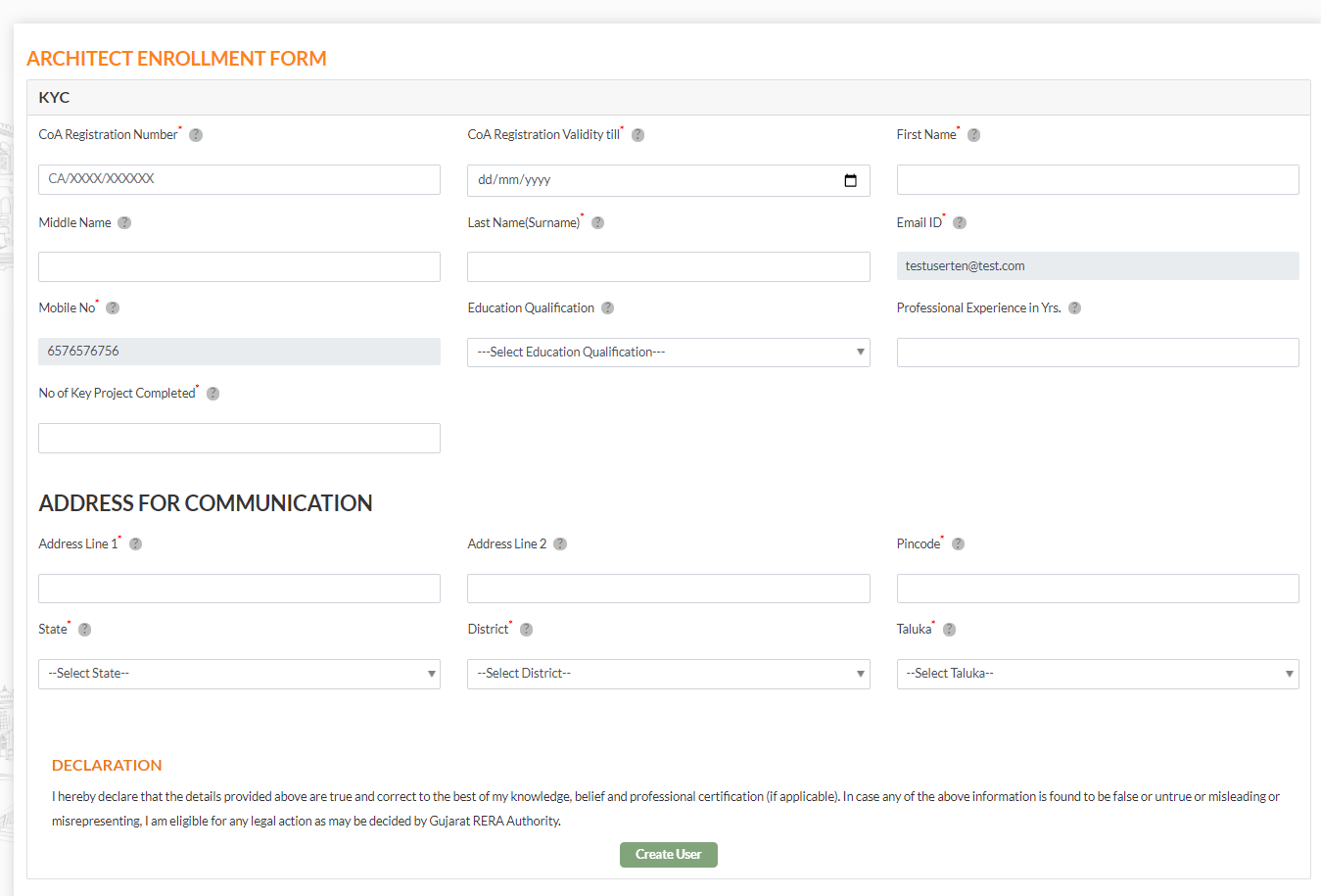Click help icon beside Professional Experience in Yrs.
Image resolution: width=1321 pixels, height=896 pixels.
tap(1074, 308)
